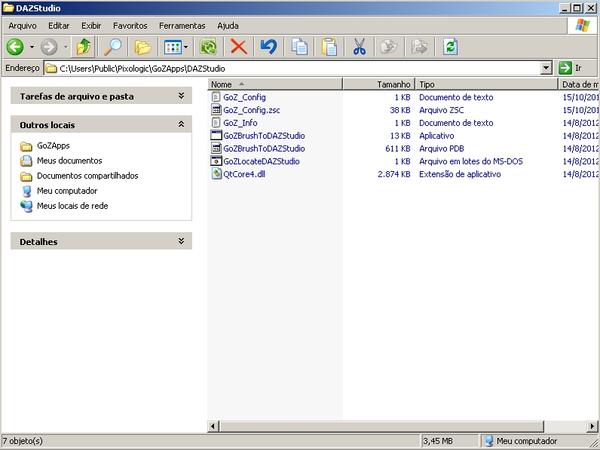Select GoZBrushToDAZStudio of type Arquivo PDB
The image size is (600, 450).
[264, 148]
